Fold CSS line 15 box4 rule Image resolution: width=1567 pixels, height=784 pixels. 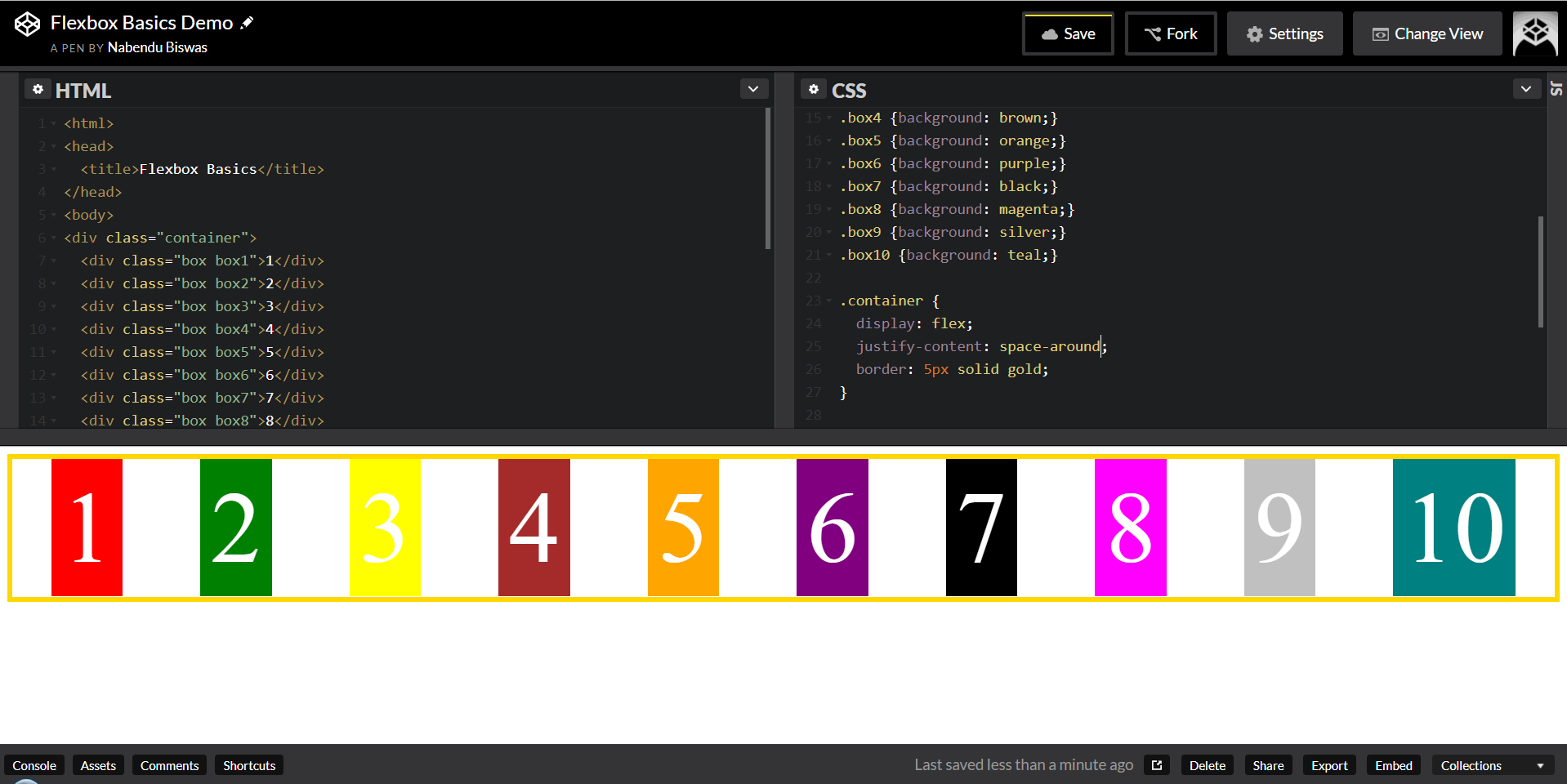(829, 118)
